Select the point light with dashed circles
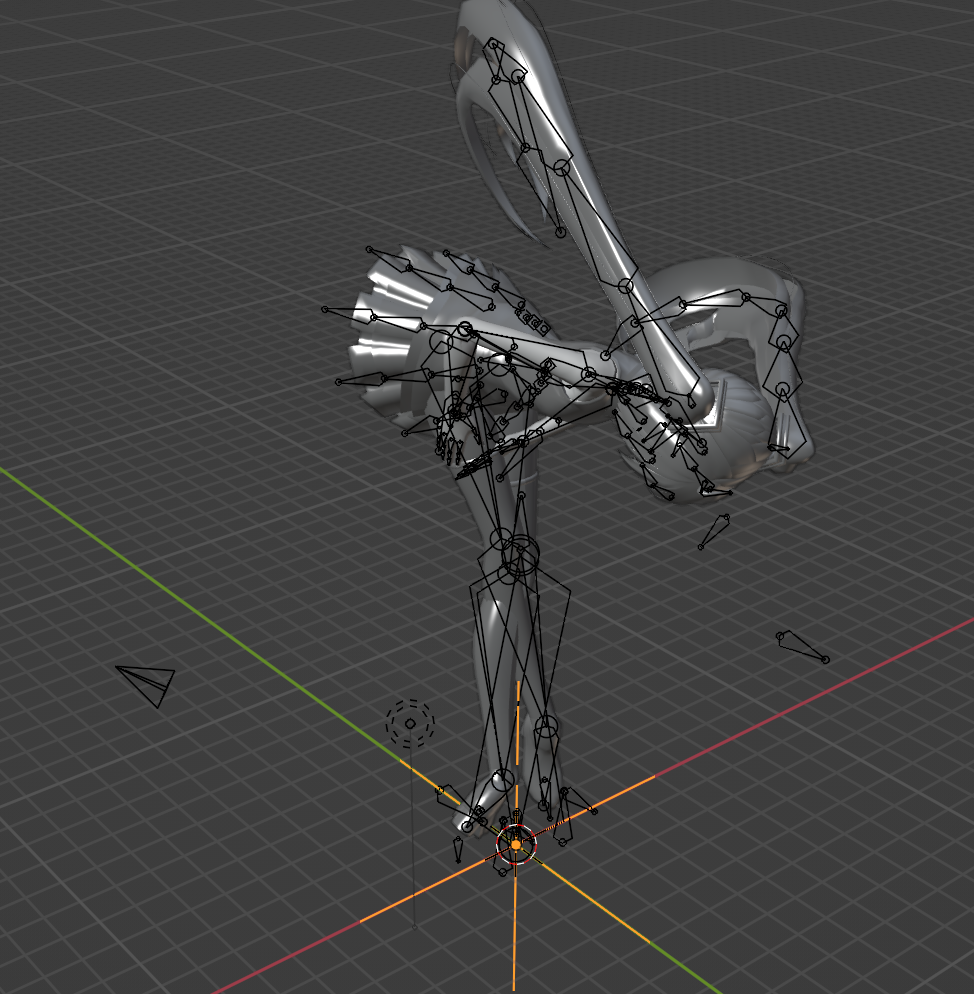This screenshot has height=994, width=974. [410, 723]
